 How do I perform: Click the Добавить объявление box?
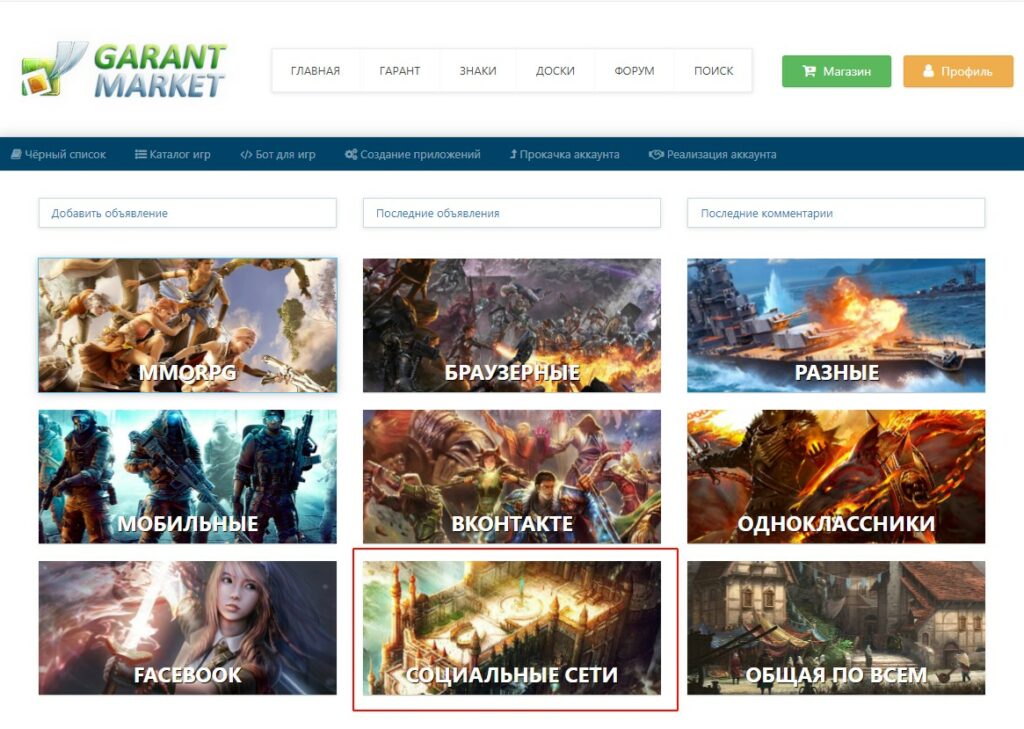tap(187, 213)
